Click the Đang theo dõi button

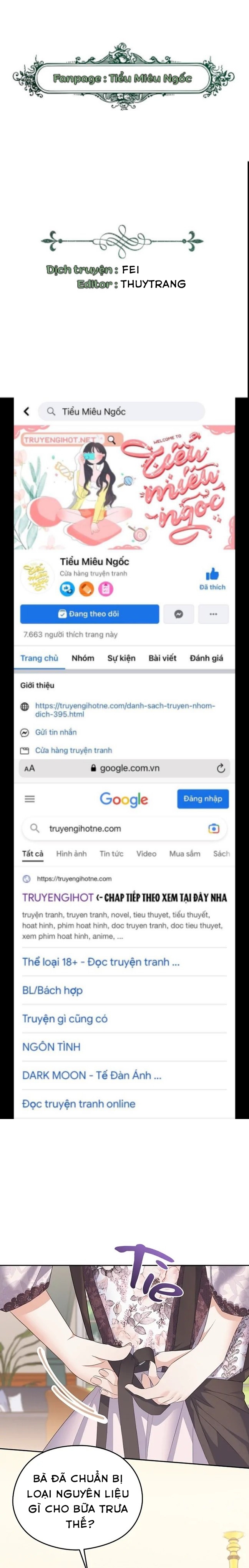point(90,614)
